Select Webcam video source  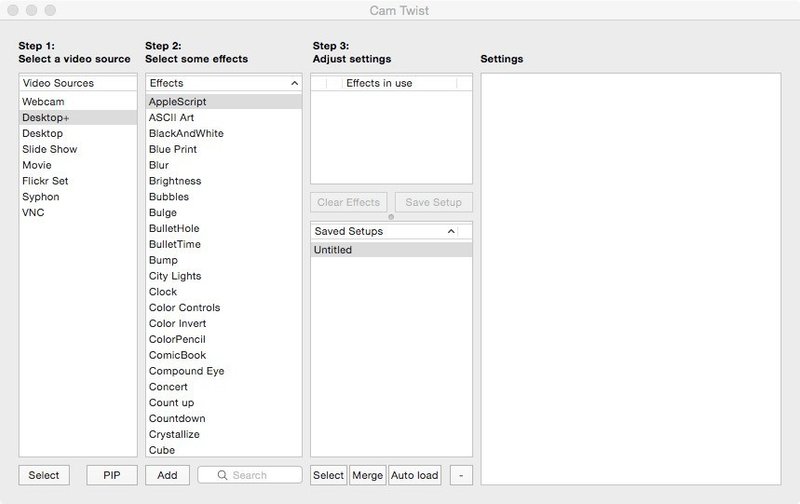click(78, 102)
